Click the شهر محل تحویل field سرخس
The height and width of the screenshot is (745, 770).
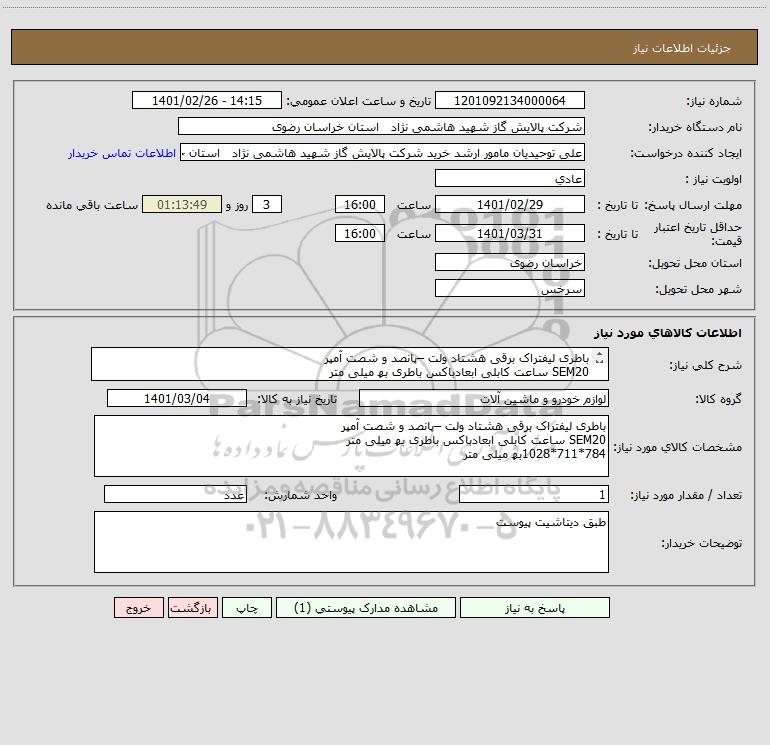tap(510, 288)
